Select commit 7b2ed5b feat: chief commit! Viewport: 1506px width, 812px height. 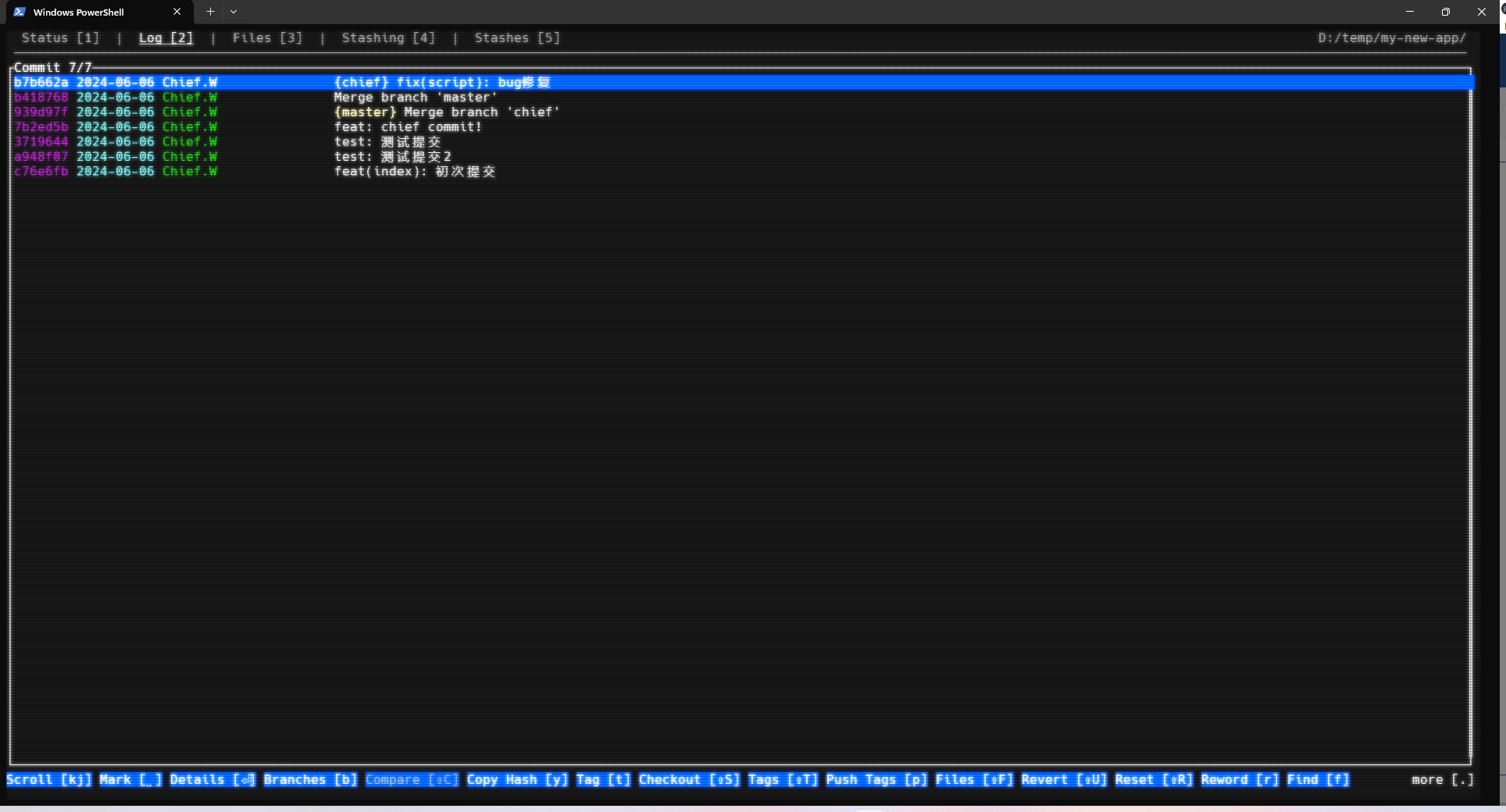pos(741,127)
